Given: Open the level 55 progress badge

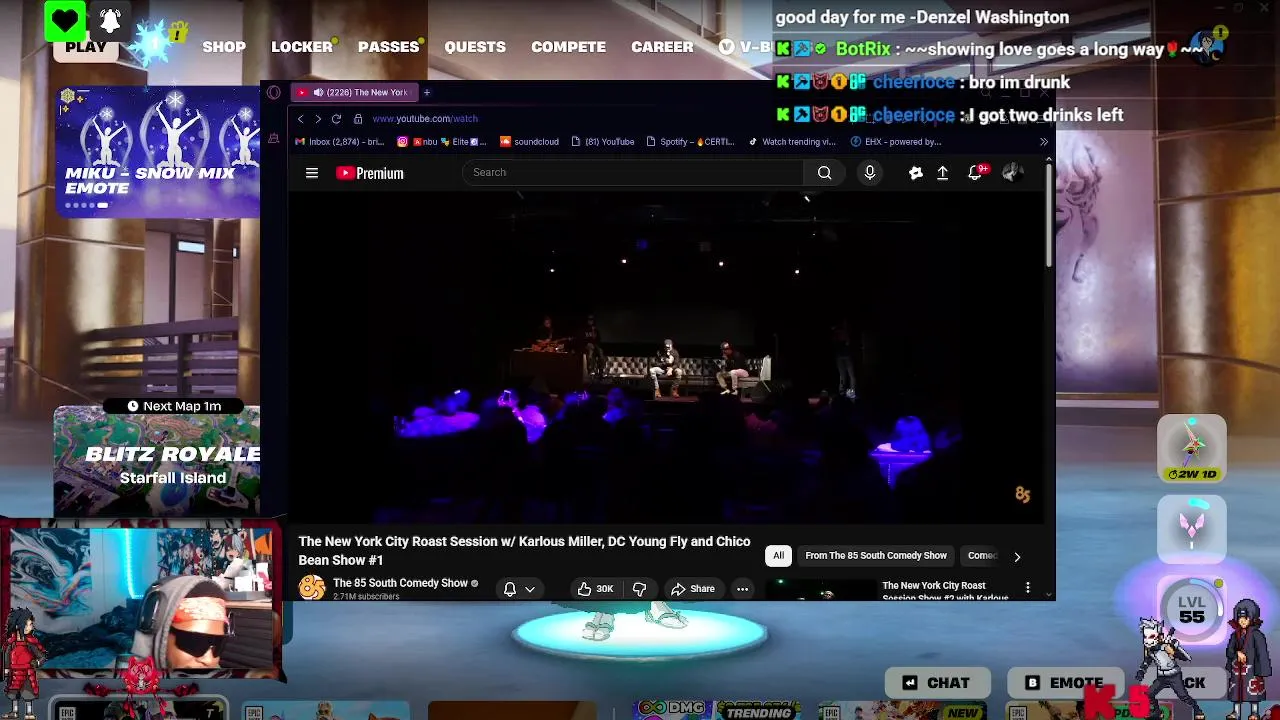Looking at the screenshot, I should coord(1191,610).
